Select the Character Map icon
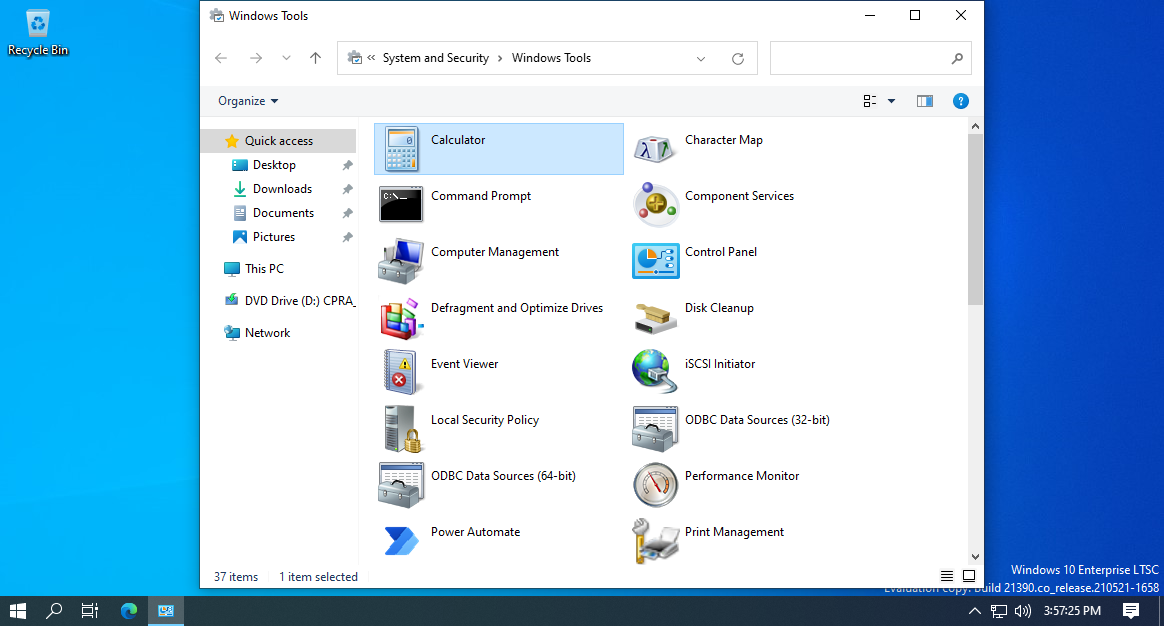The height and width of the screenshot is (626, 1164). click(x=655, y=149)
